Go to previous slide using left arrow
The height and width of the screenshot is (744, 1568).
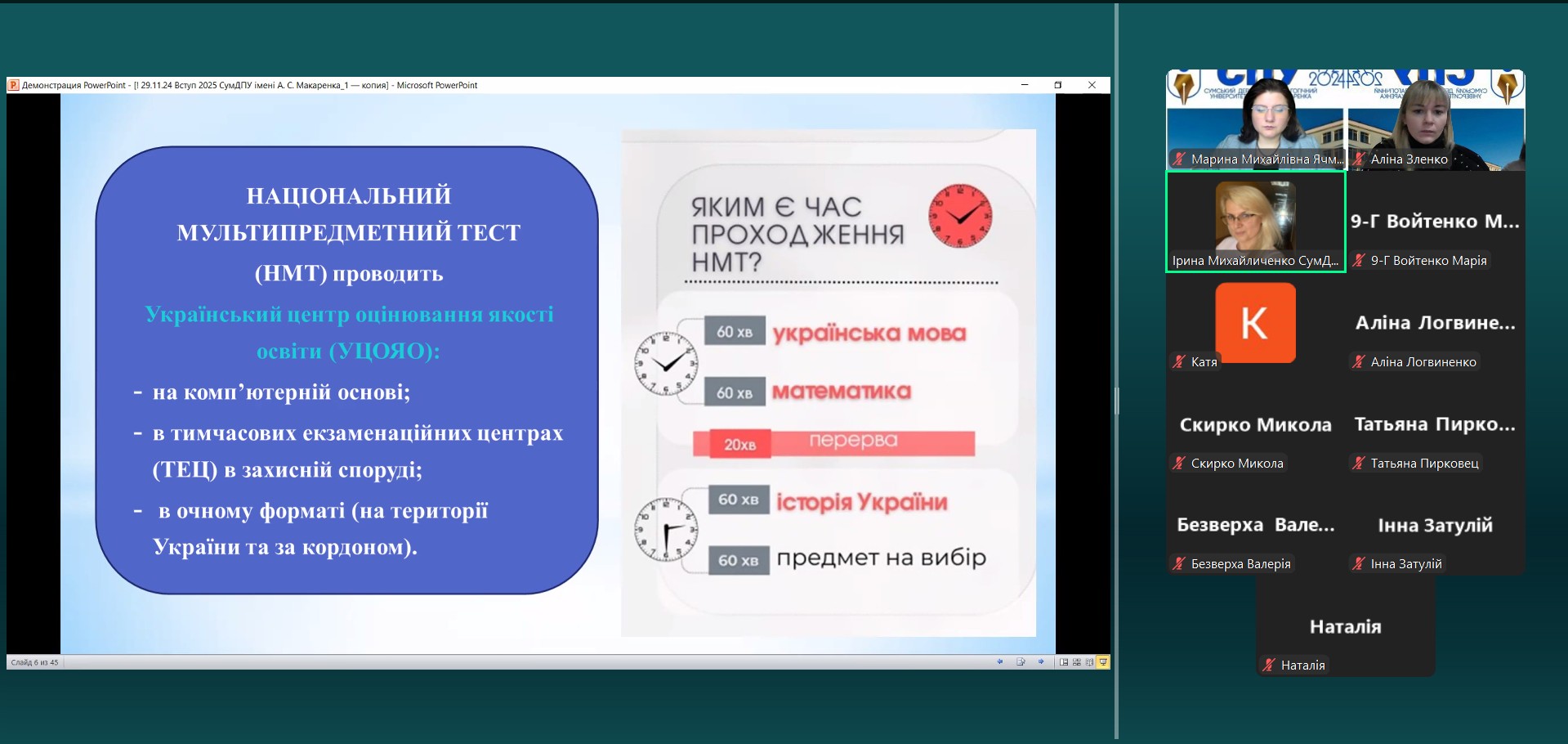(999, 662)
